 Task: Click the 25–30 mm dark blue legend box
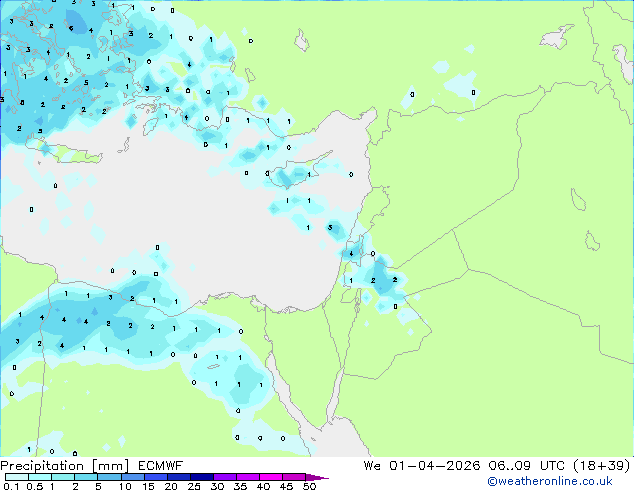[202, 477]
